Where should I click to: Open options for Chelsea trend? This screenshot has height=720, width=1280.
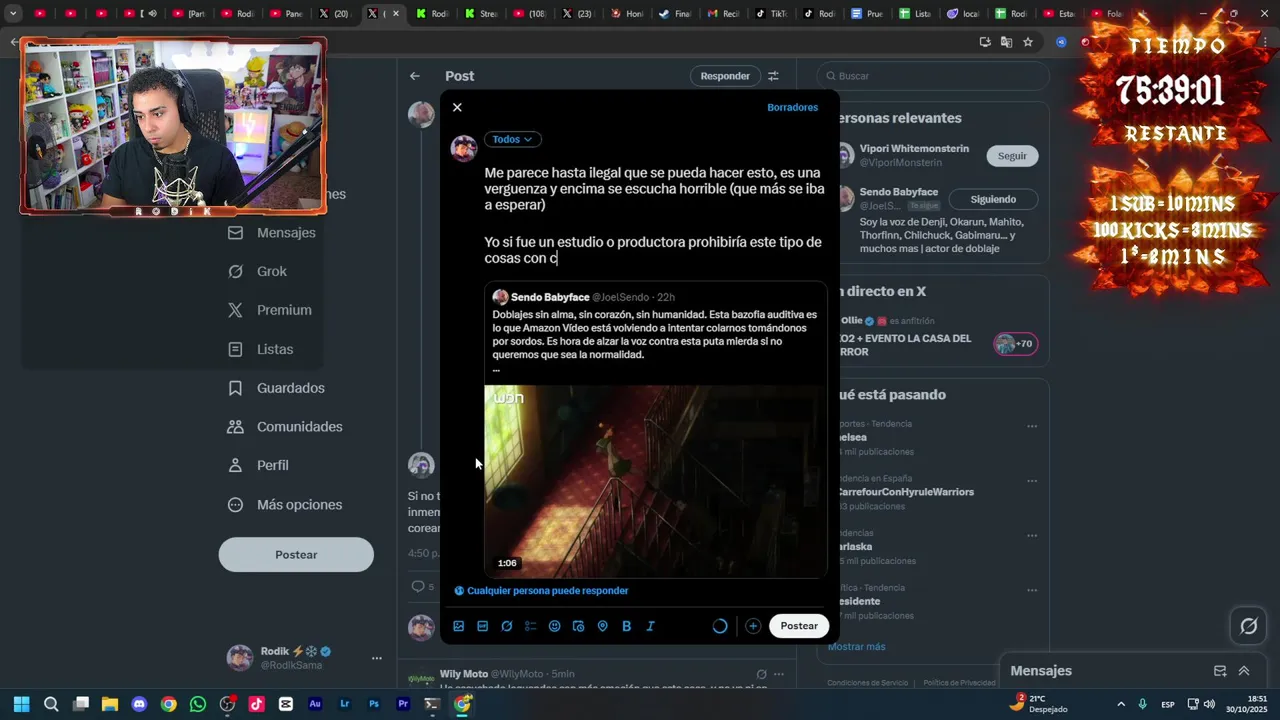pos(1032,426)
